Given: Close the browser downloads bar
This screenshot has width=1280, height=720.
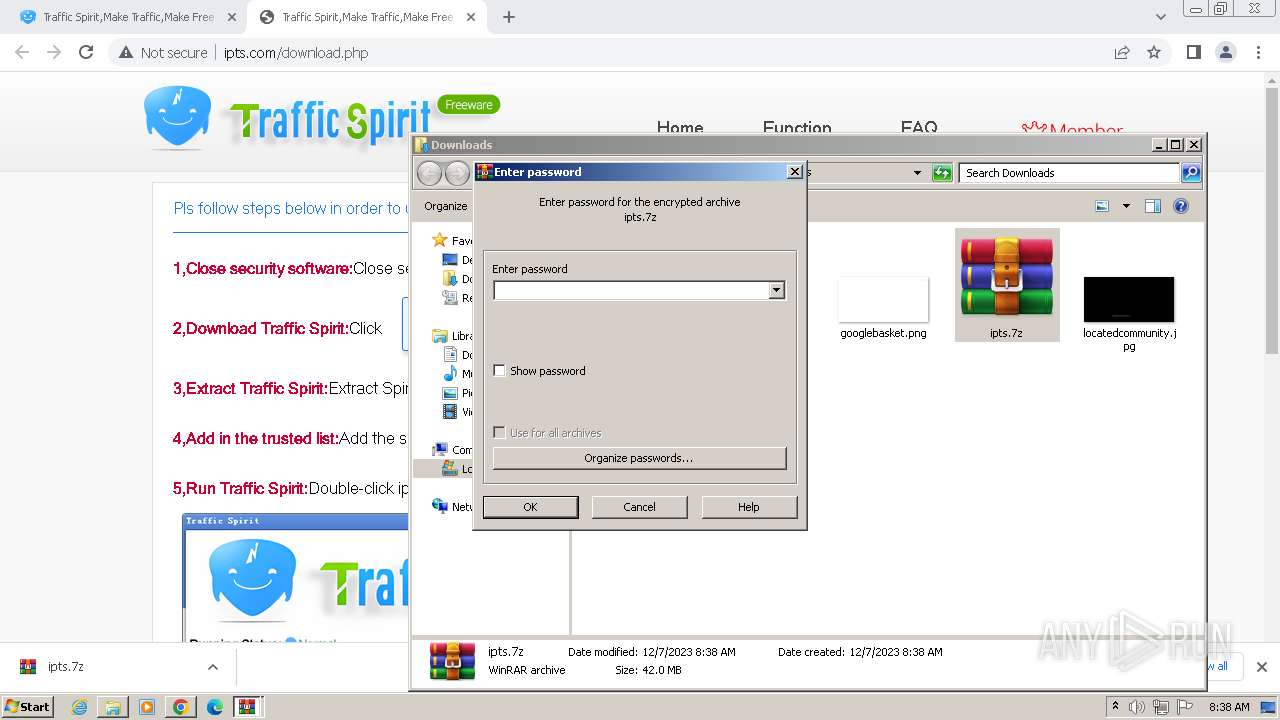Looking at the screenshot, I should [1261, 667].
